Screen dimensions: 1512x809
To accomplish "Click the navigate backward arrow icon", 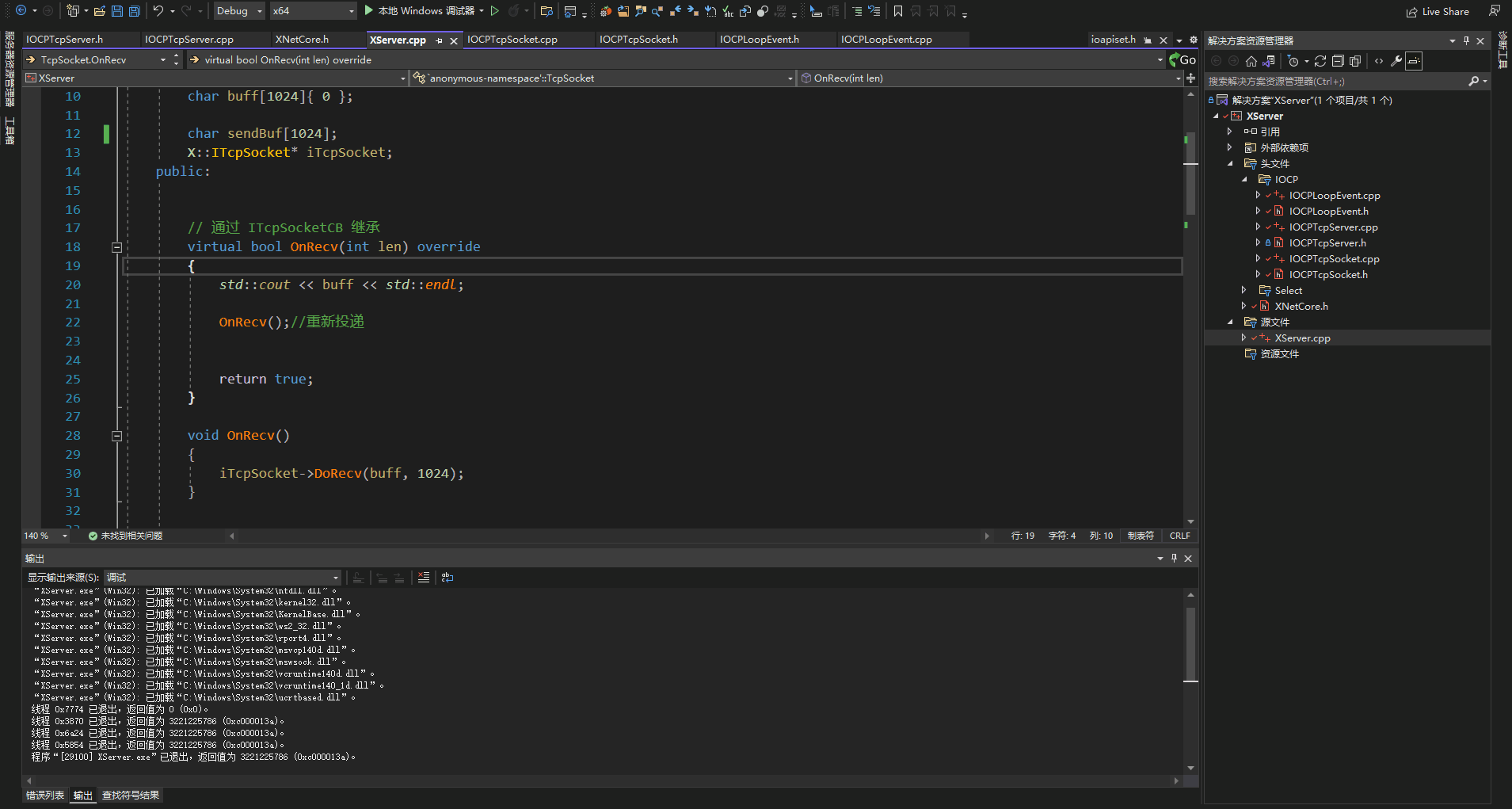I will (21, 10).
